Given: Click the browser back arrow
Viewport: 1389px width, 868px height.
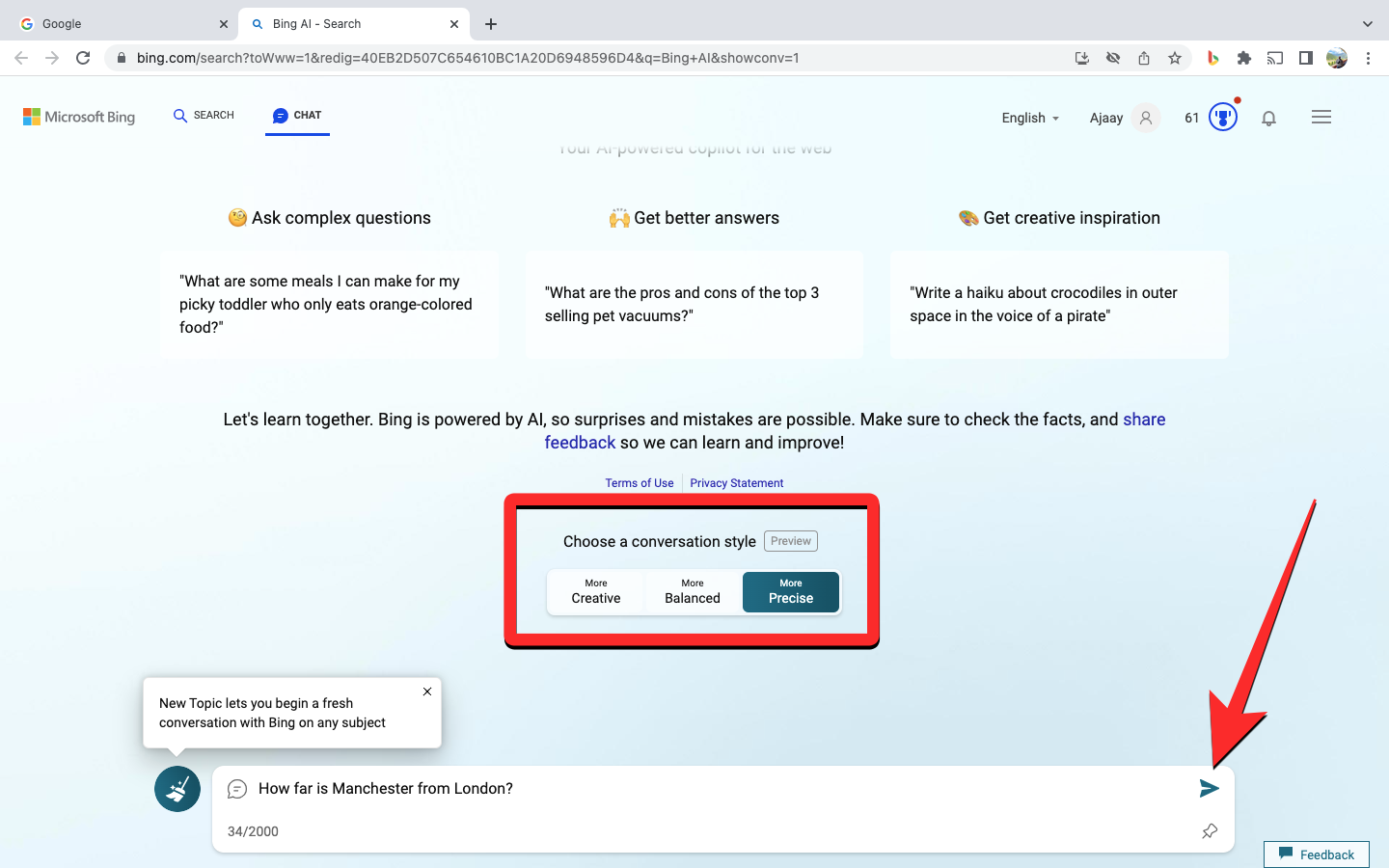Looking at the screenshot, I should (x=21, y=58).
